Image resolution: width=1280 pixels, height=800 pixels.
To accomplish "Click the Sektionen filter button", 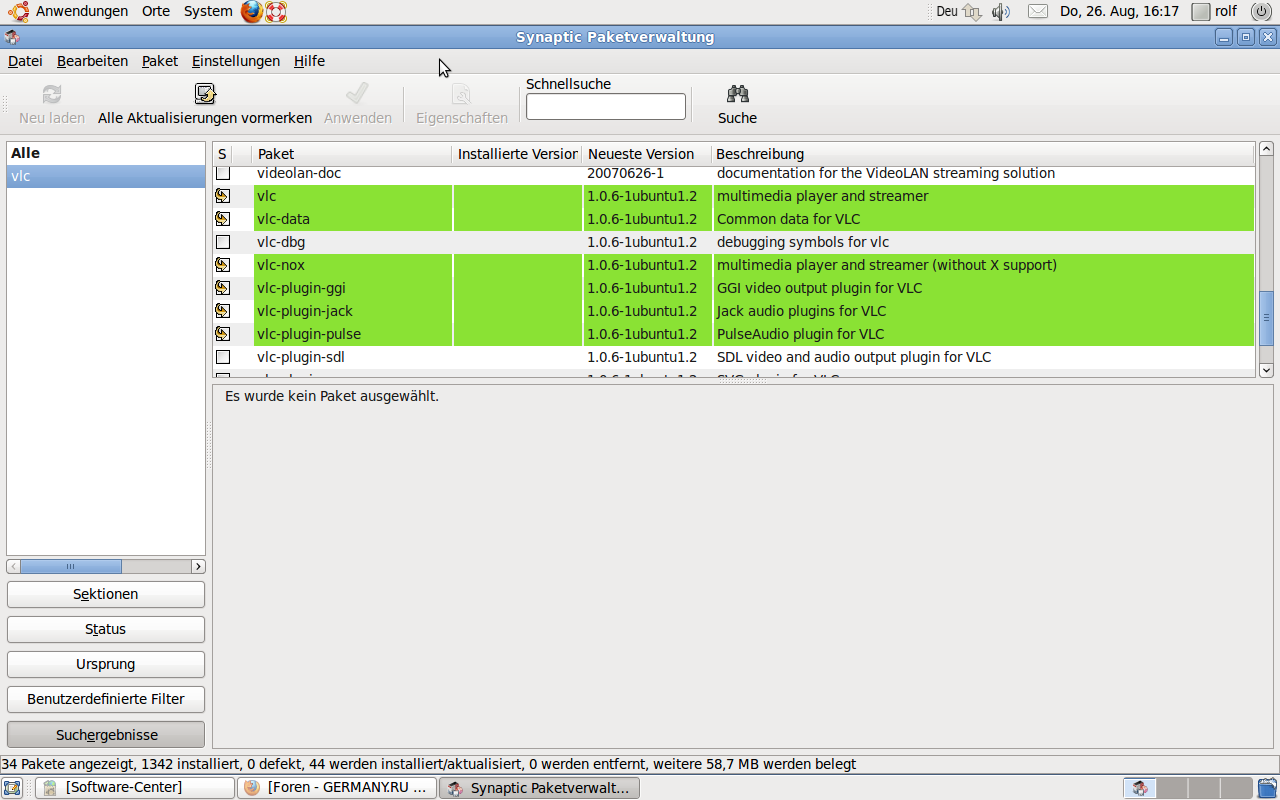I will 106,594.
